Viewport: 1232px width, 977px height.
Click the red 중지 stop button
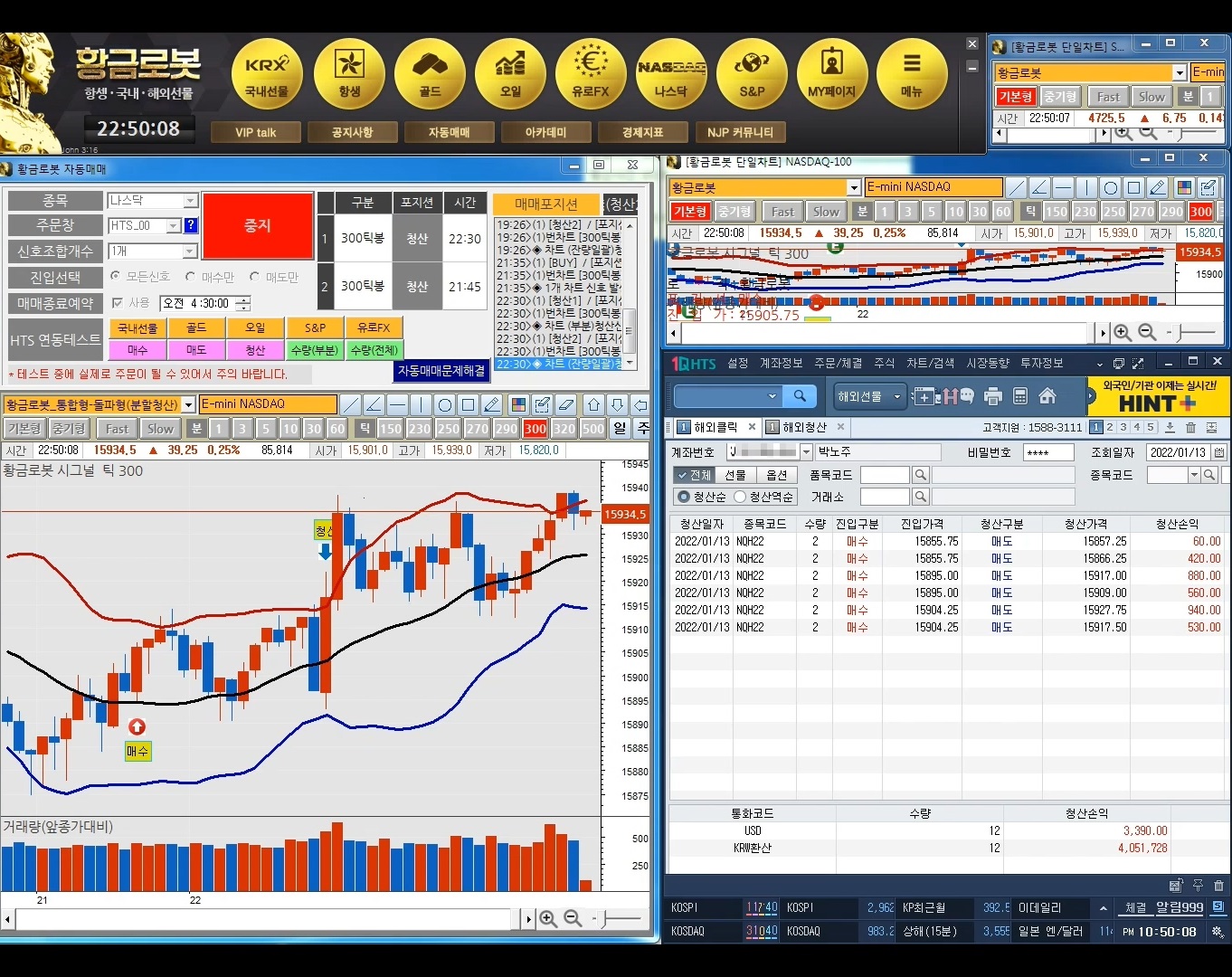[x=258, y=225]
